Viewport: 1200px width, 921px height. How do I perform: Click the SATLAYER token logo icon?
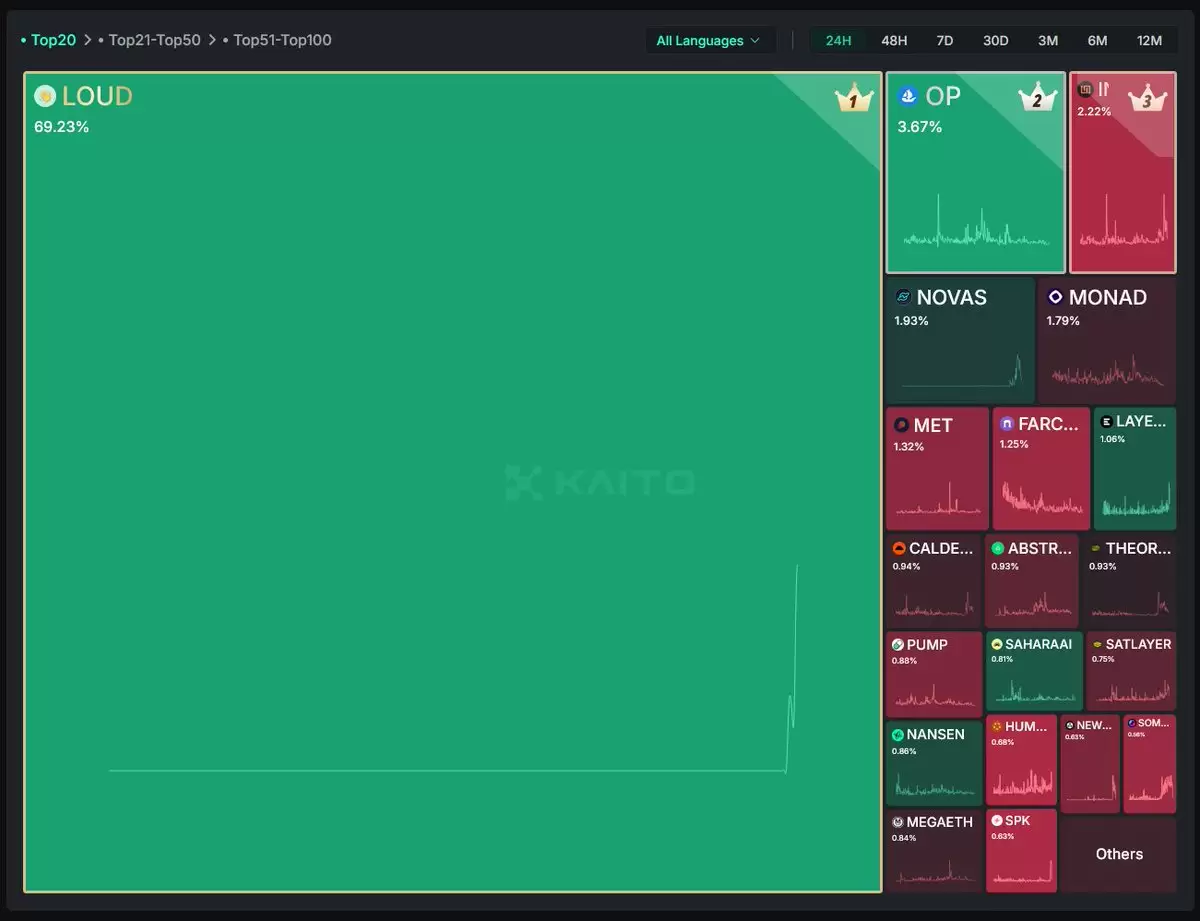tap(1097, 644)
